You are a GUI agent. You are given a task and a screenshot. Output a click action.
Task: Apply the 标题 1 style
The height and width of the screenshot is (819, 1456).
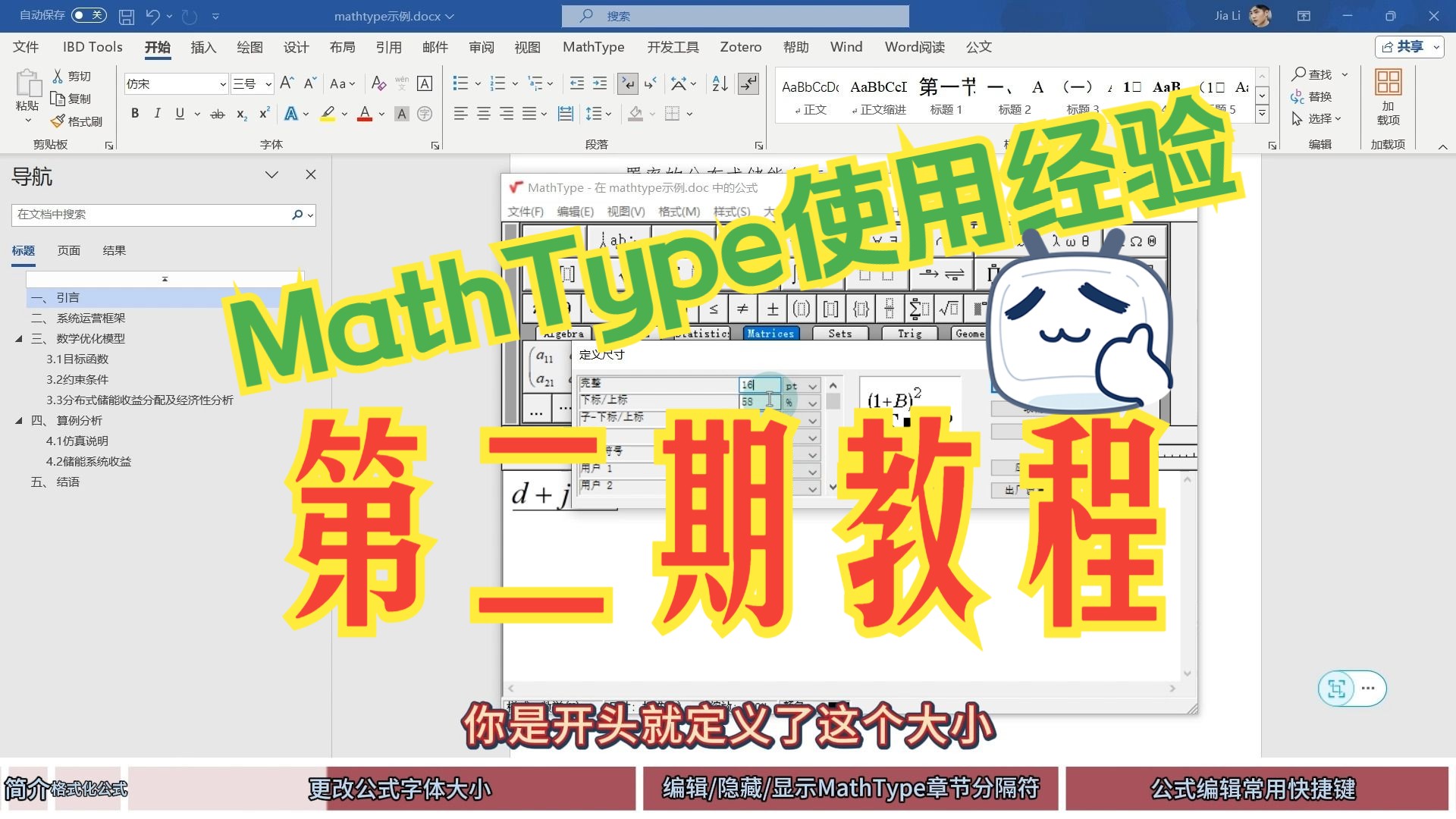pos(946,97)
